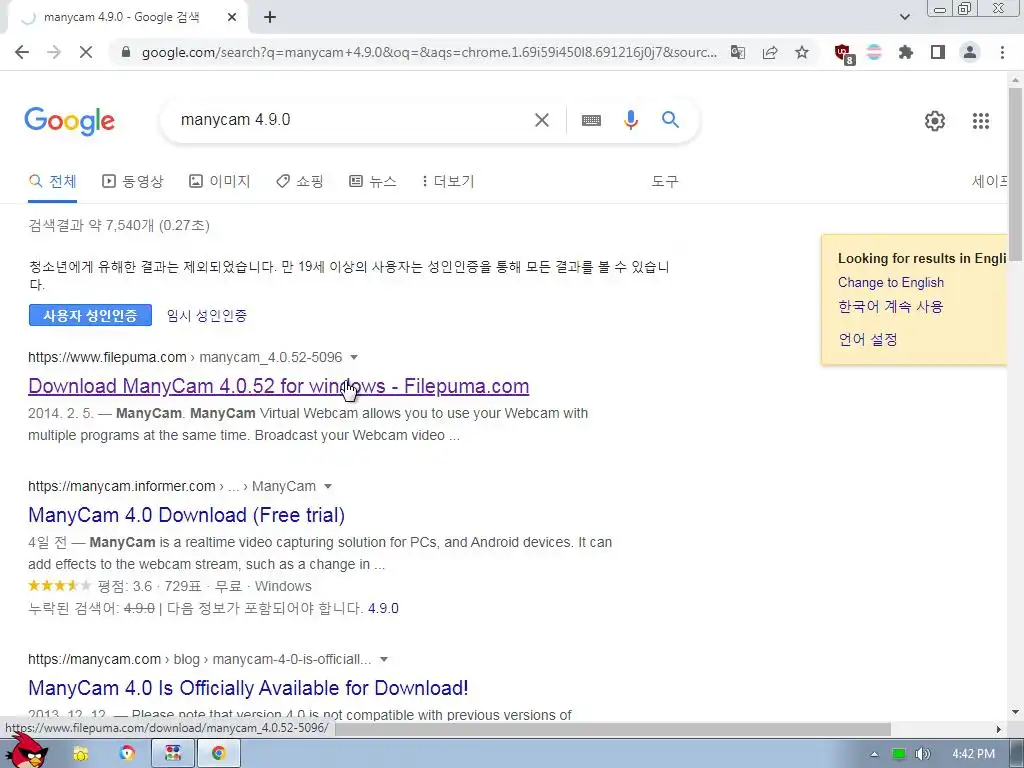Stop loading the page

click(x=86, y=52)
